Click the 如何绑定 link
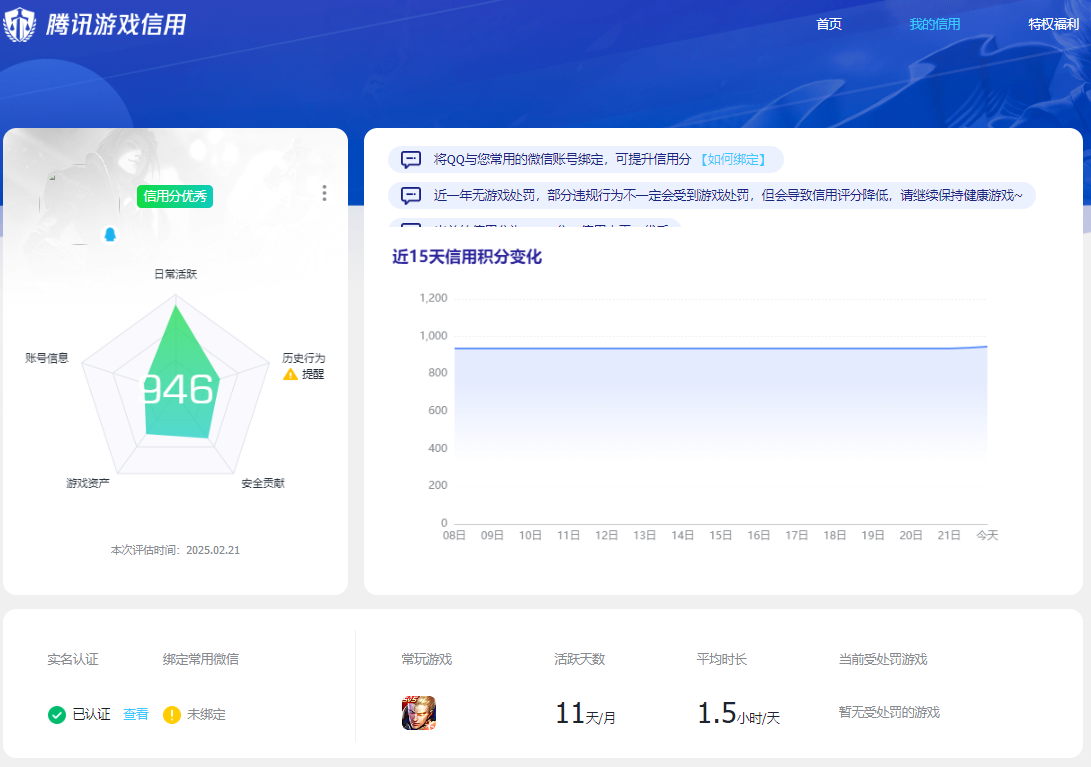 [733, 159]
